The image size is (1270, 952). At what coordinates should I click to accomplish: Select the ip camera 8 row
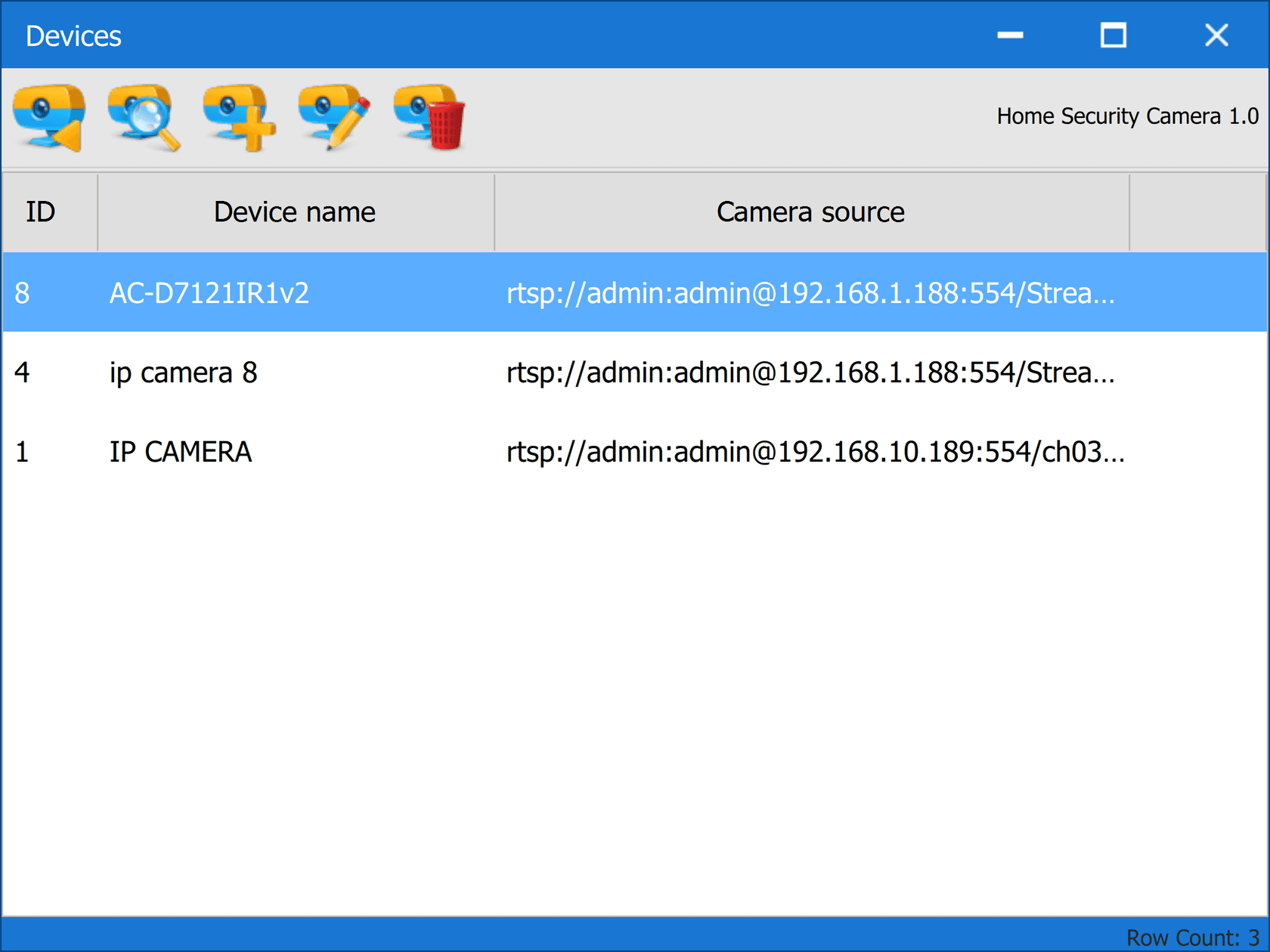(184, 372)
